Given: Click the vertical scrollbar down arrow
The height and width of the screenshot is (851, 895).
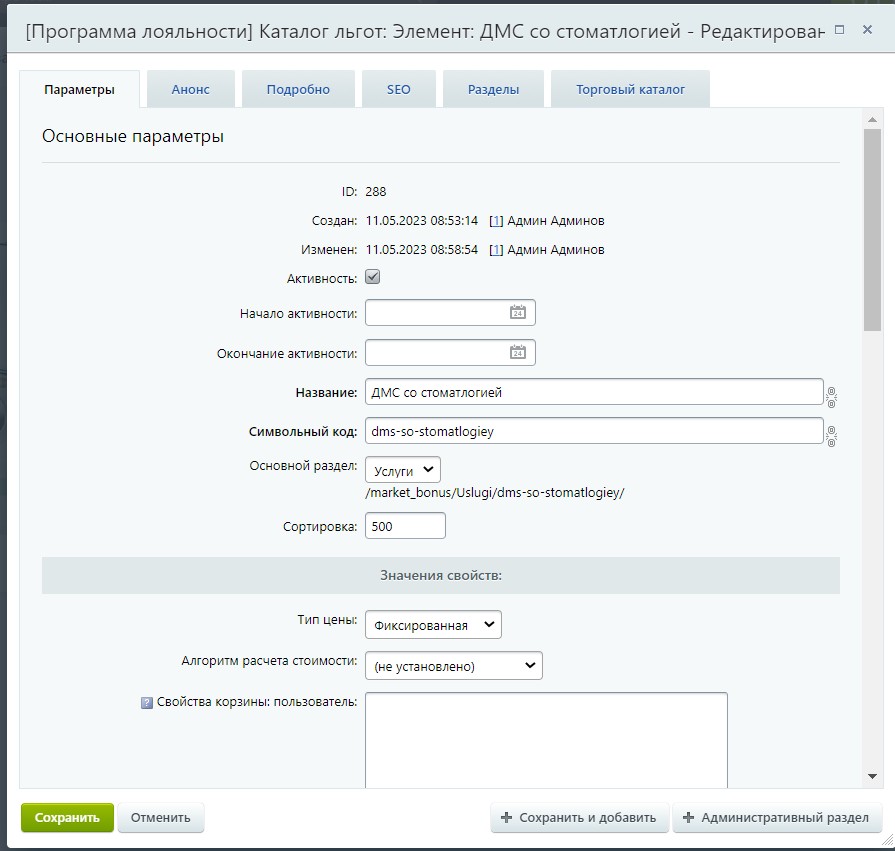Looking at the screenshot, I should (x=872, y=775).
